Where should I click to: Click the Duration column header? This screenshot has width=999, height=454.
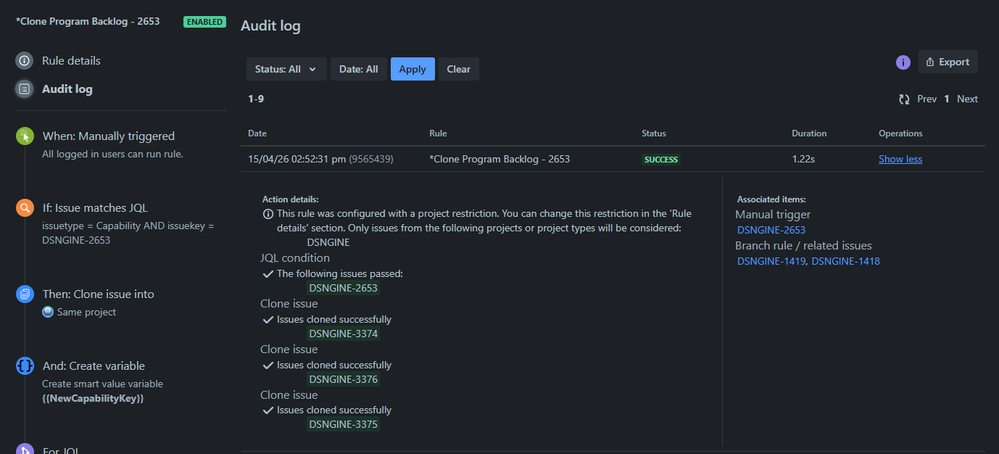[809, 134]
